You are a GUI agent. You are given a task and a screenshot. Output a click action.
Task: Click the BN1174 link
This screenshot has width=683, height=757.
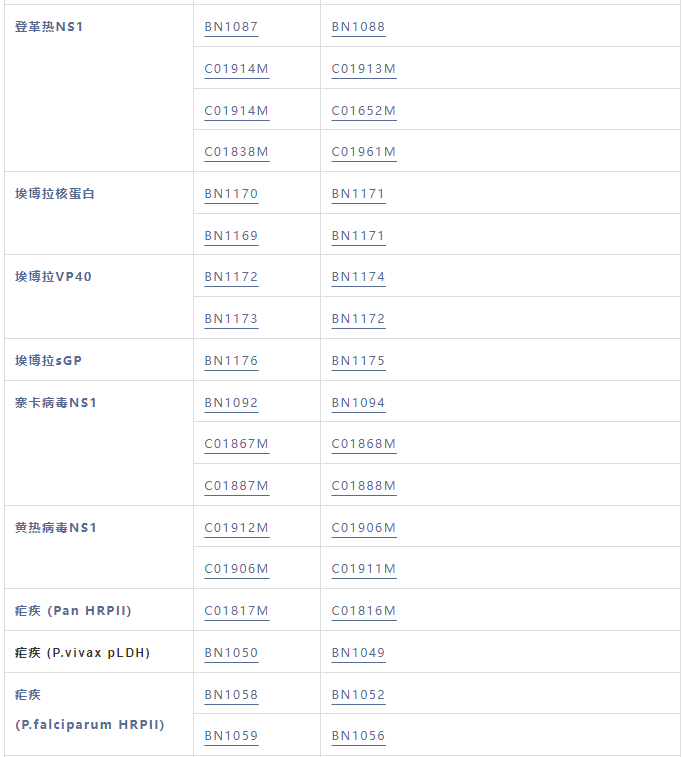pyautogui.click(x=358, y=277)
